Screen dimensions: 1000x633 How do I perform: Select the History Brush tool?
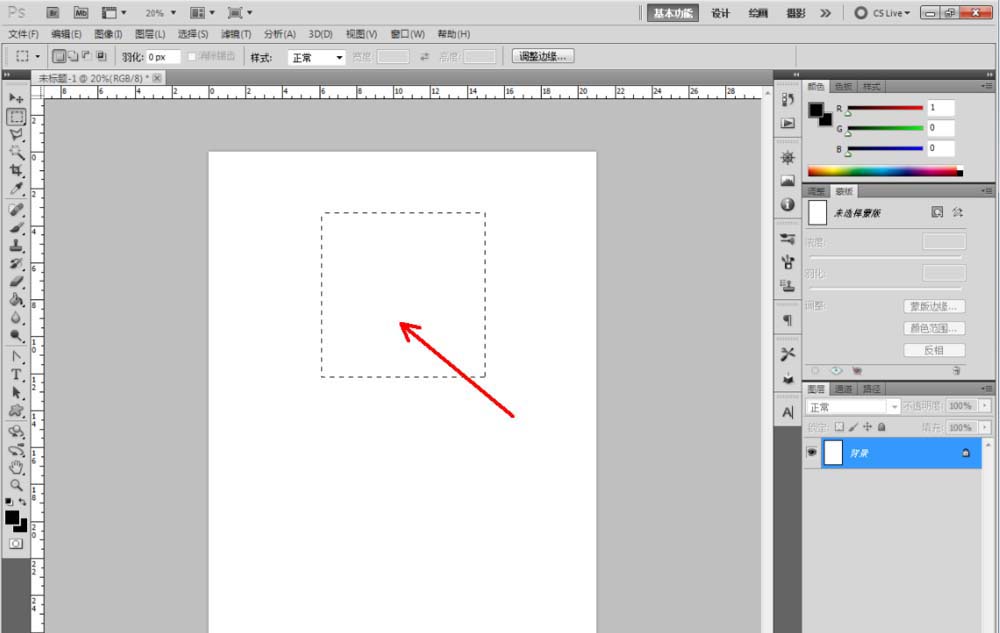coord(16,264)
